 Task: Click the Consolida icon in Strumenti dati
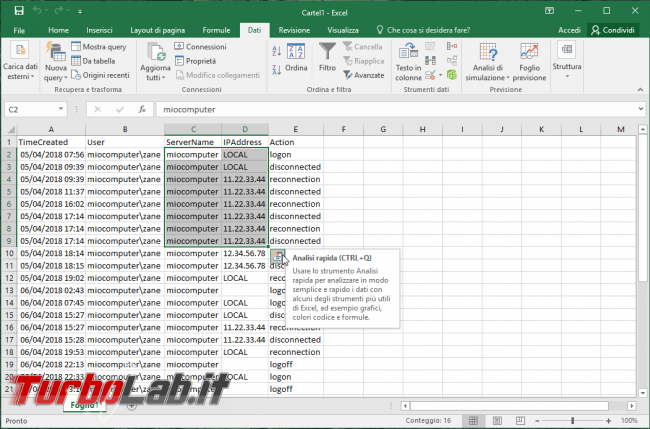tap(452, 46)
